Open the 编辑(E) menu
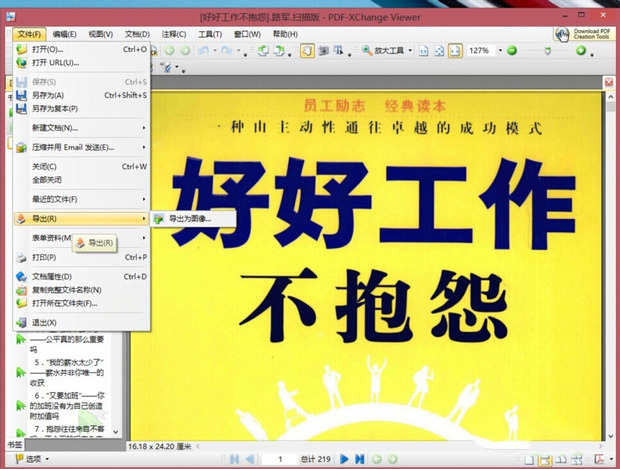 pyautogui.click(x=64, y=34)
